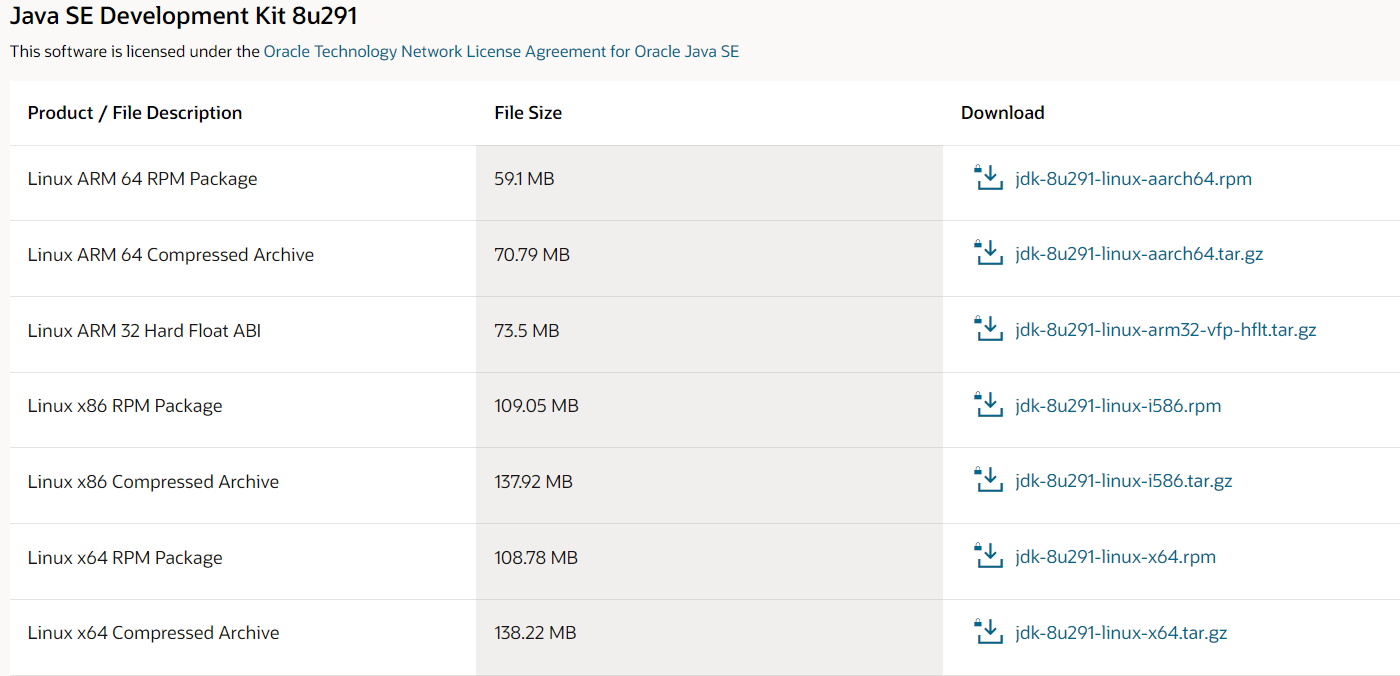Select Linux ARM 64 RPM Package description
This screenshot has height=676, width=1400.
(x=143, y=179)
